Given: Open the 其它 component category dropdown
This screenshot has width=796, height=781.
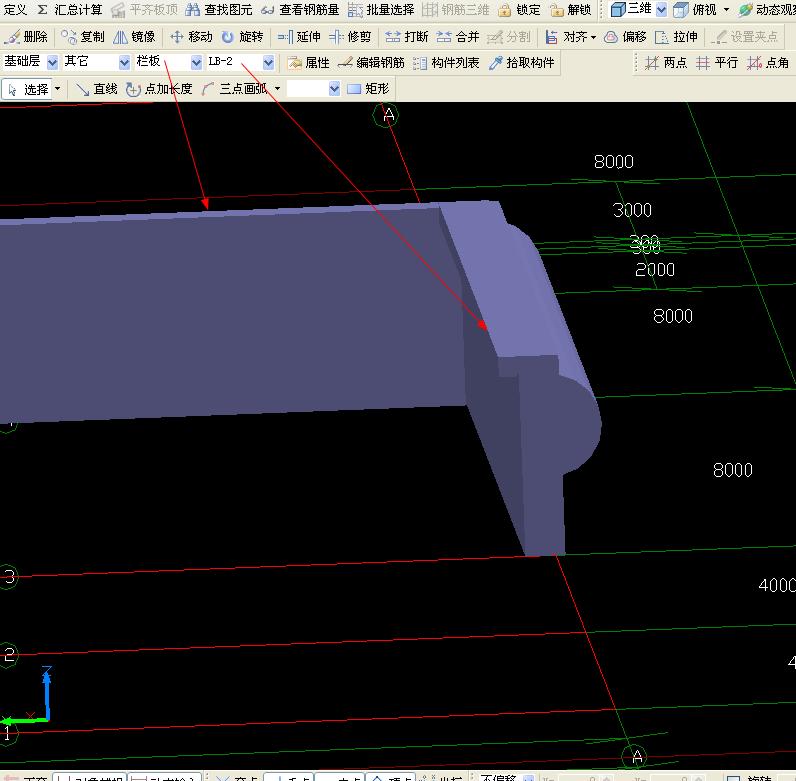Looking at the screenshot, I should pyautogui.click(x=124, y=62).
